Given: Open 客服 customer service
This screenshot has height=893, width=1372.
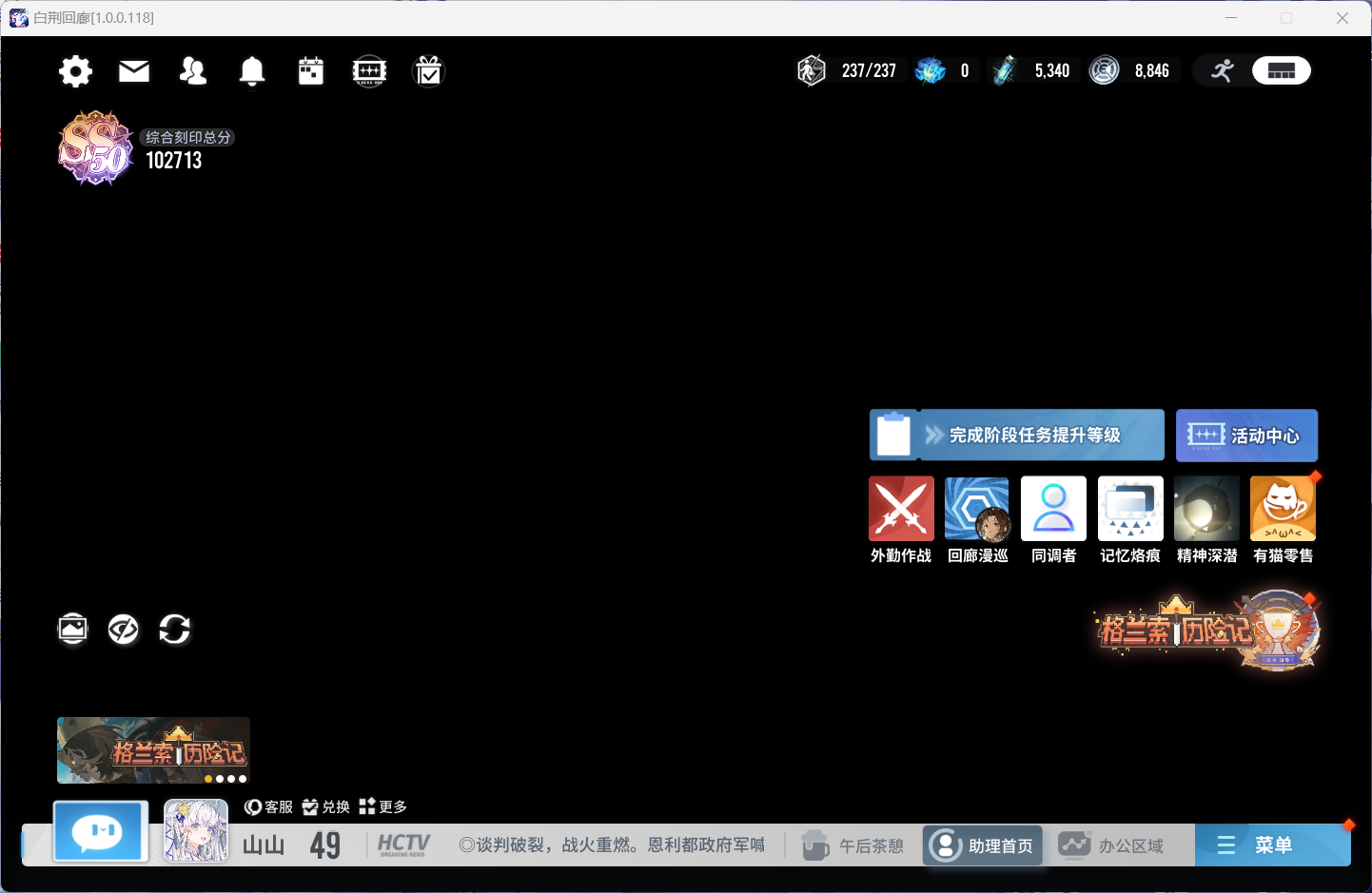Looking at the screenshot, I should 268,806.
